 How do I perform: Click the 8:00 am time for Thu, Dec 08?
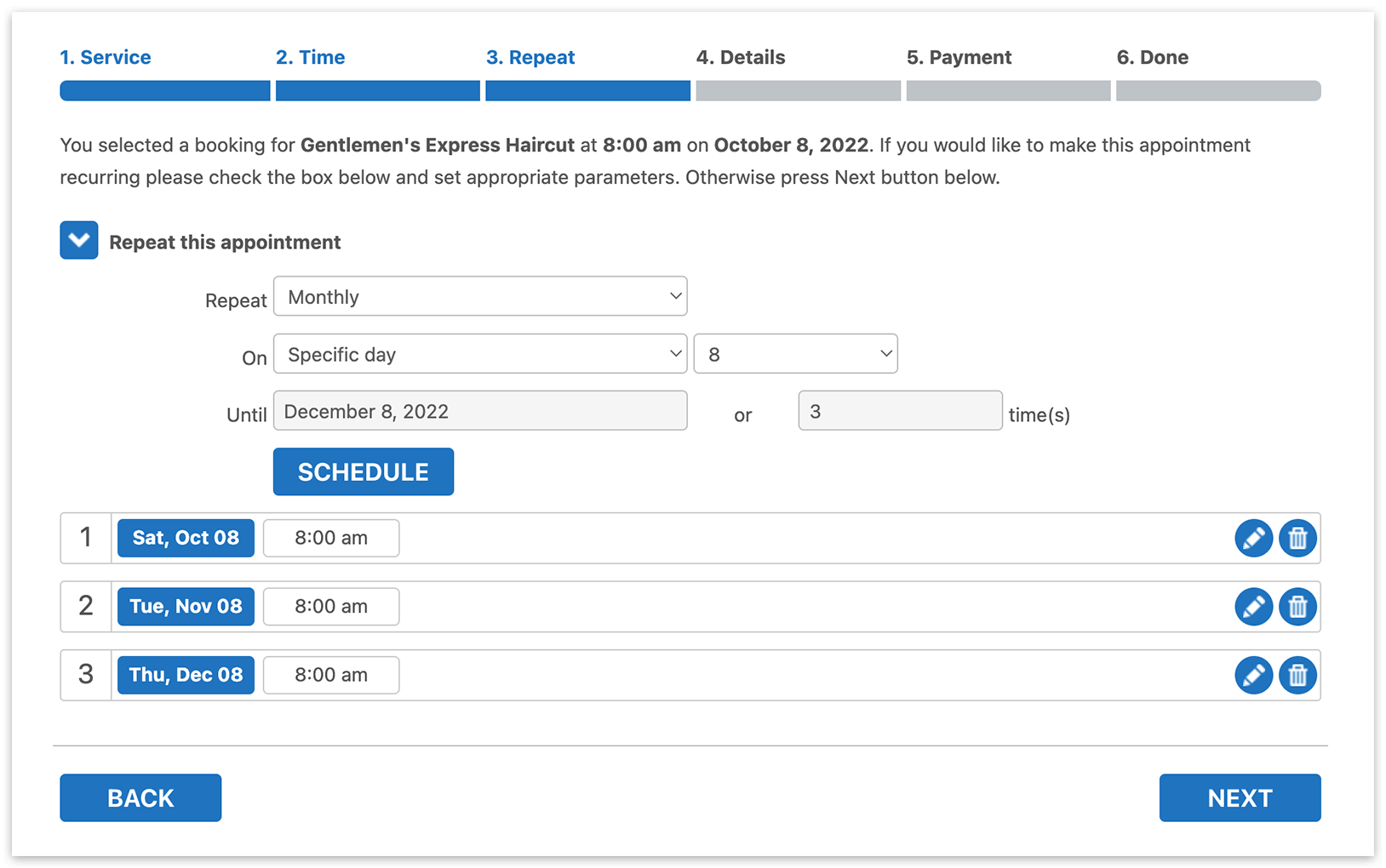pos(331,675)
